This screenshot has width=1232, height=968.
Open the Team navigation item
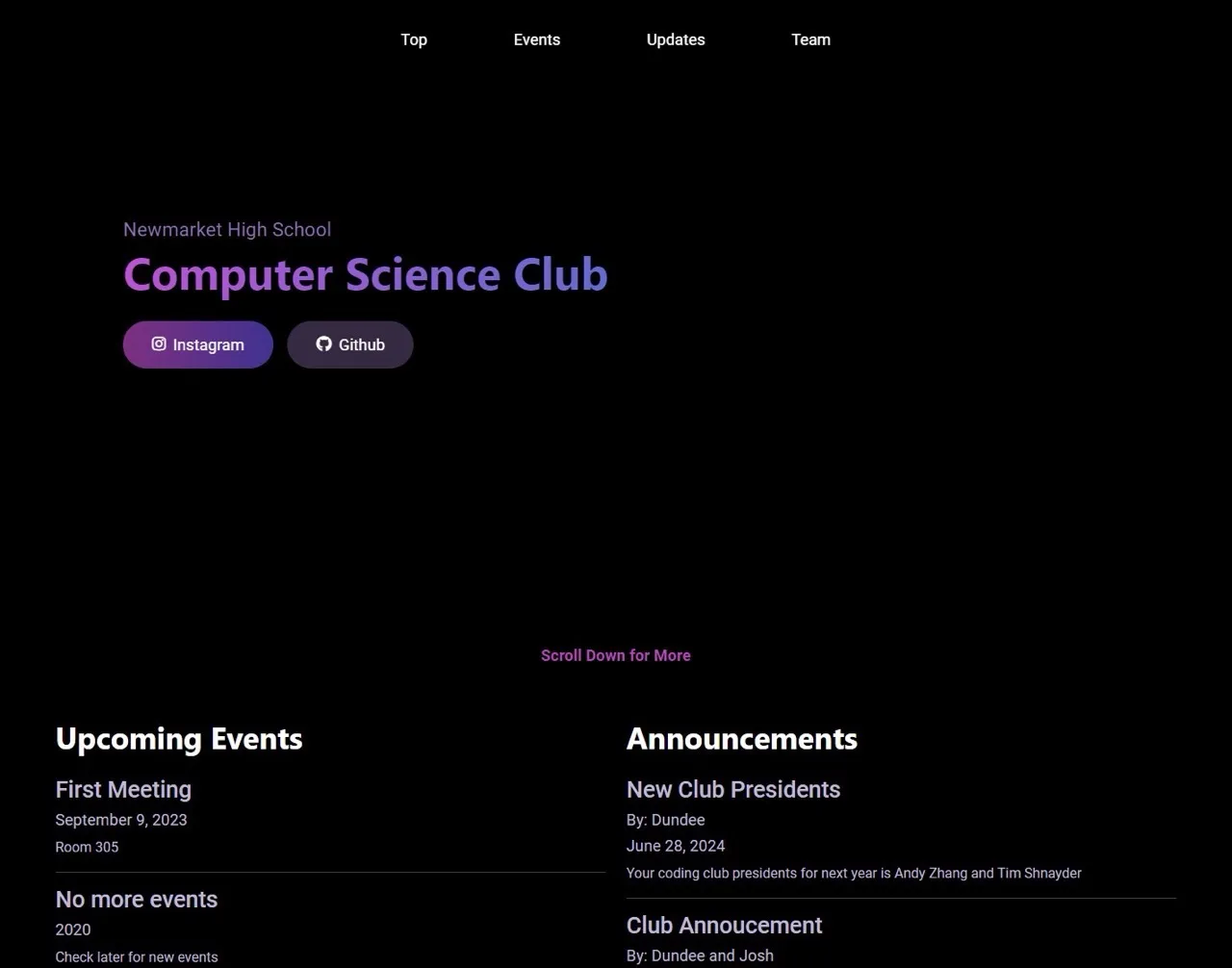tap(810, 39)
